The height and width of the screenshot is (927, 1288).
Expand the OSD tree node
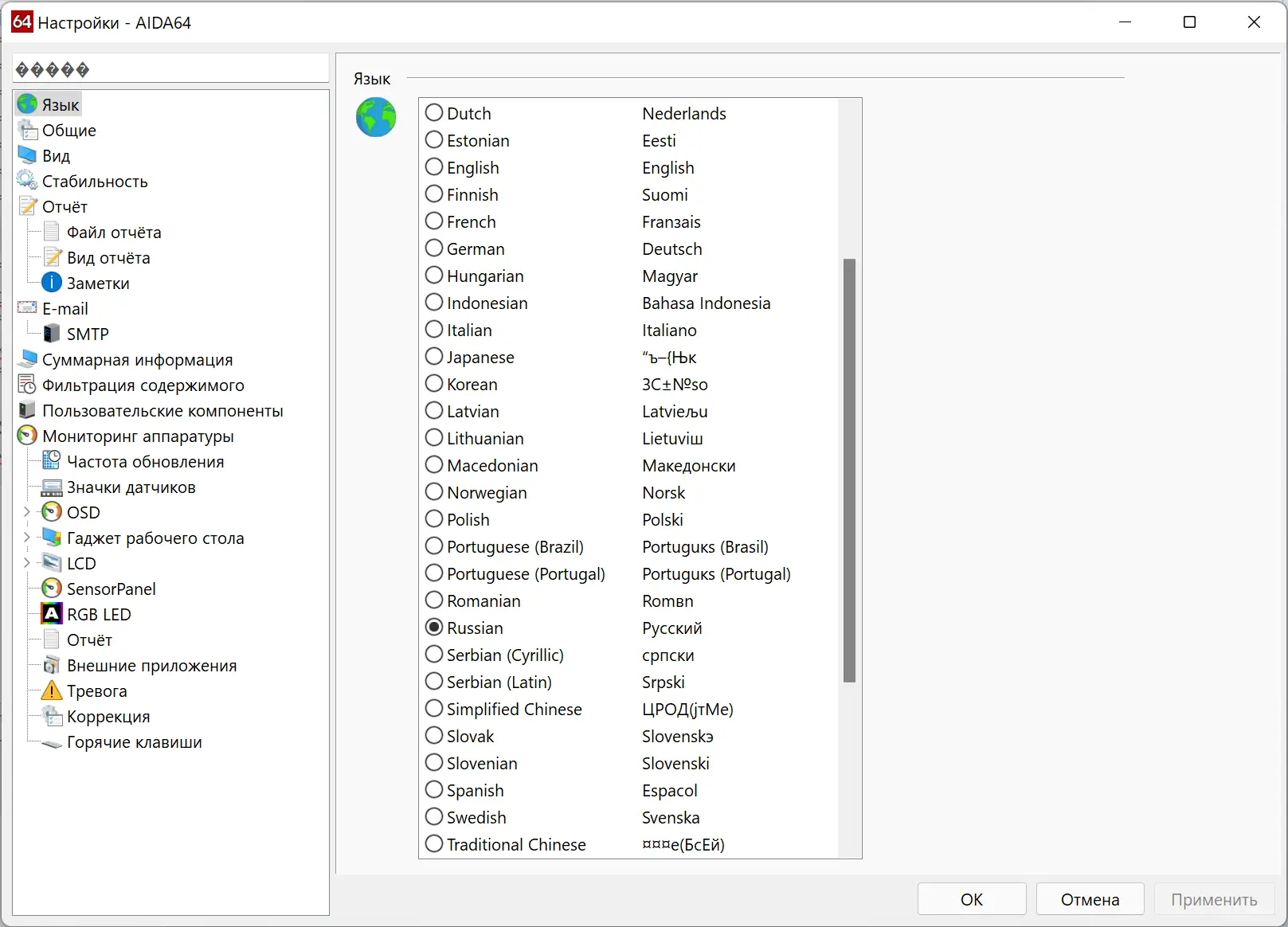pos(26,512)
